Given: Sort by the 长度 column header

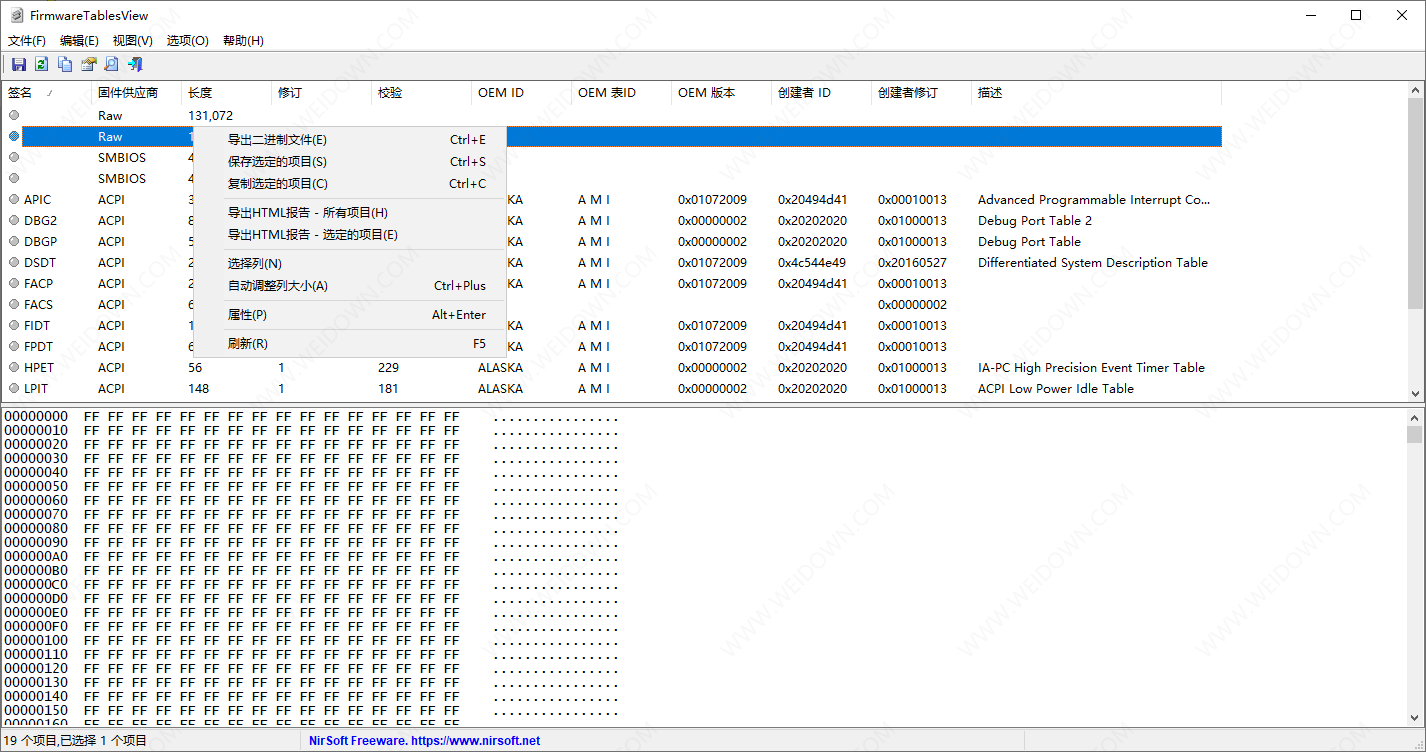Looking at the screenshot, I should click(x=227, y=93).
